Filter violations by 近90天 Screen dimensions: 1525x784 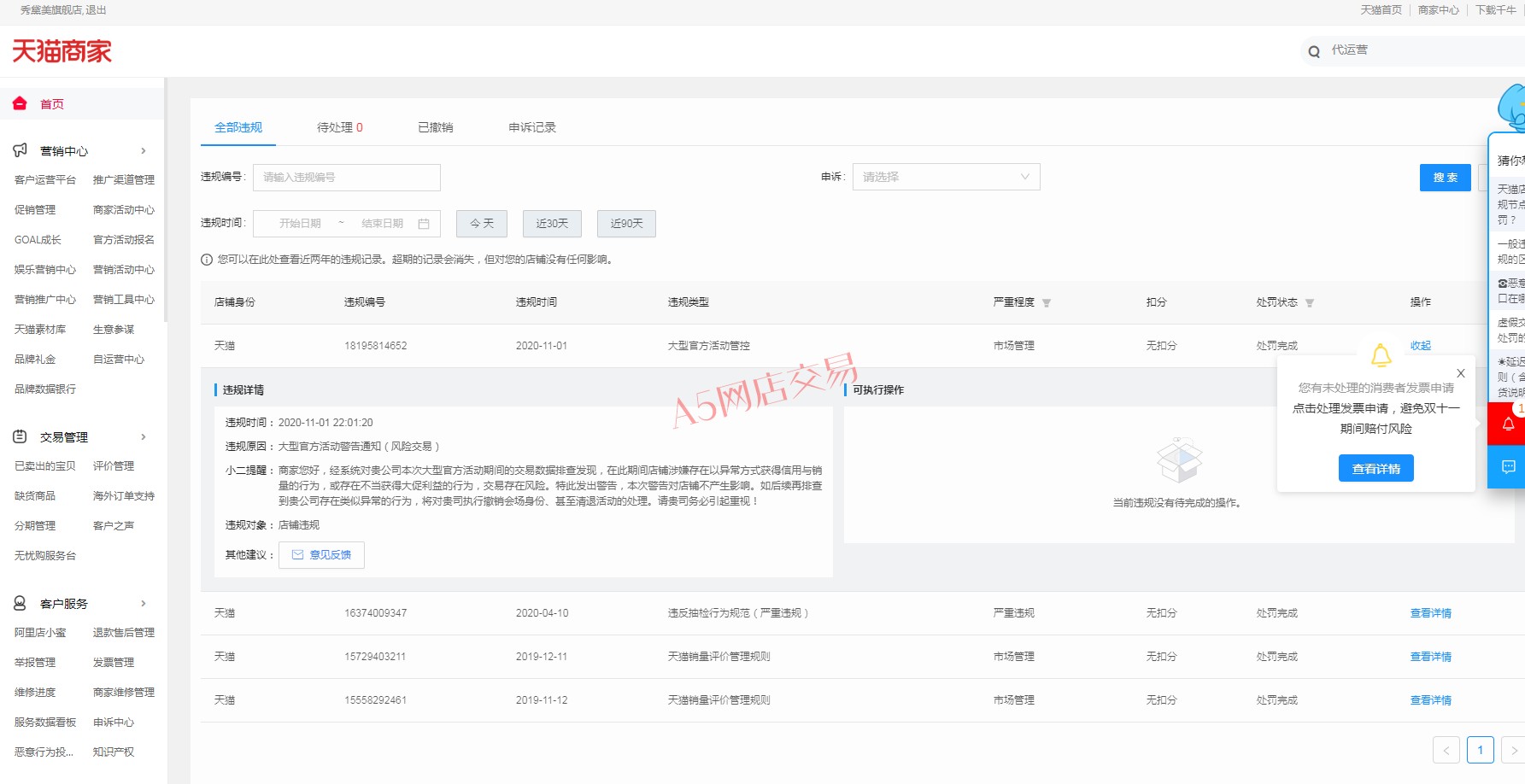click(626, 223)
